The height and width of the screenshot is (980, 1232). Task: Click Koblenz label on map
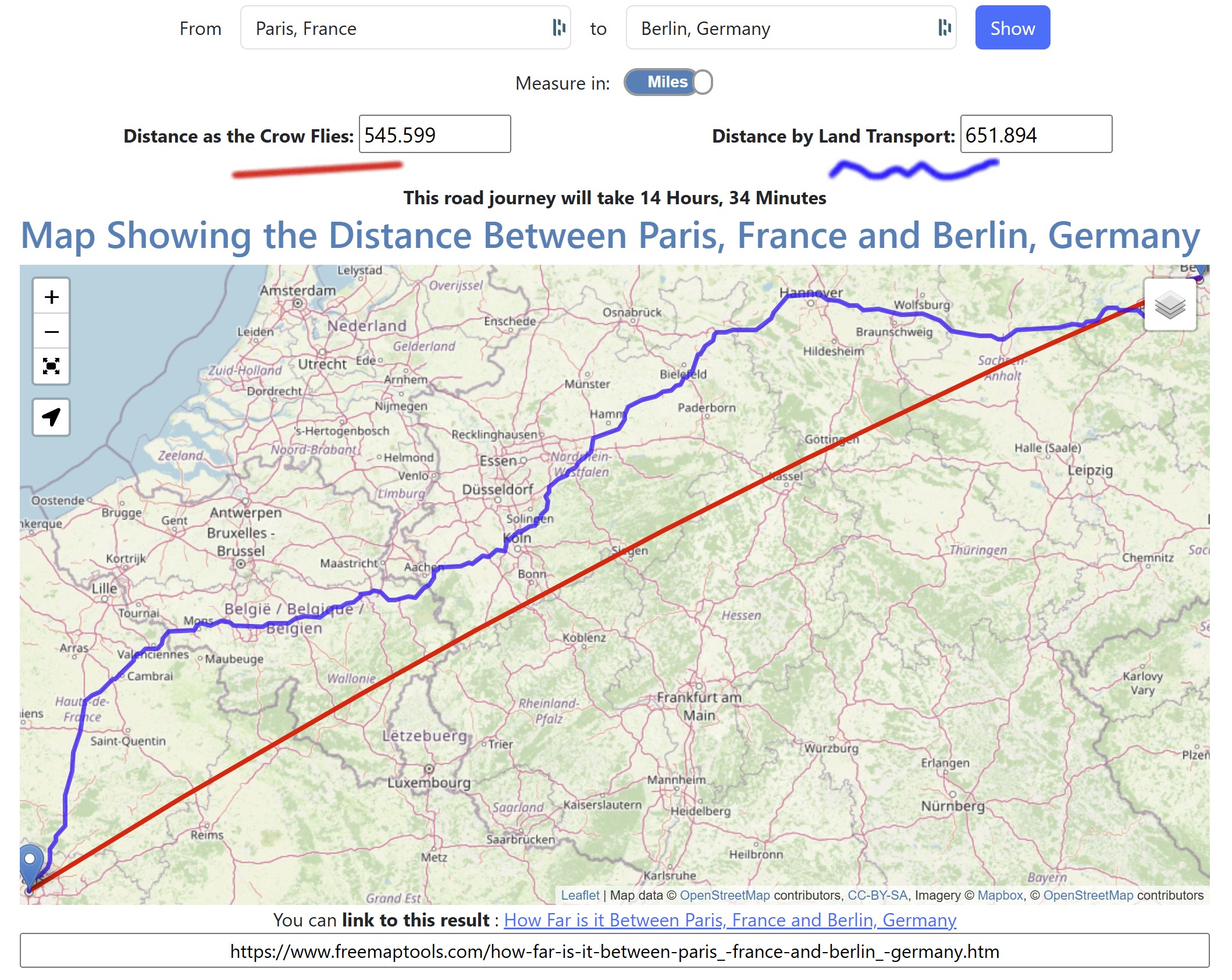[x=584, y=637]
